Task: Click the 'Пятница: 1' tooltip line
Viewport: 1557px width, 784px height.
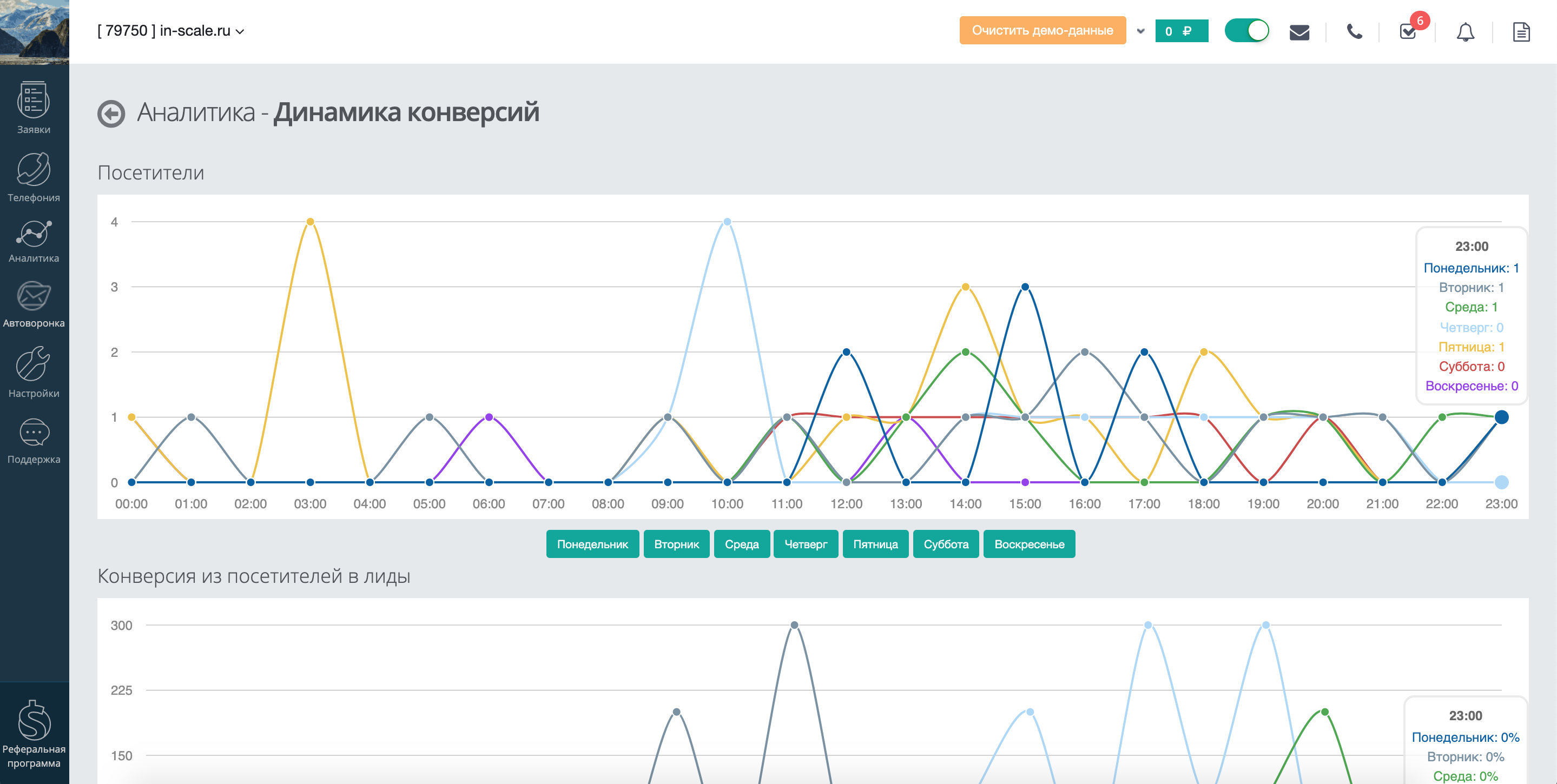Action: click(x=1471, y=347)
